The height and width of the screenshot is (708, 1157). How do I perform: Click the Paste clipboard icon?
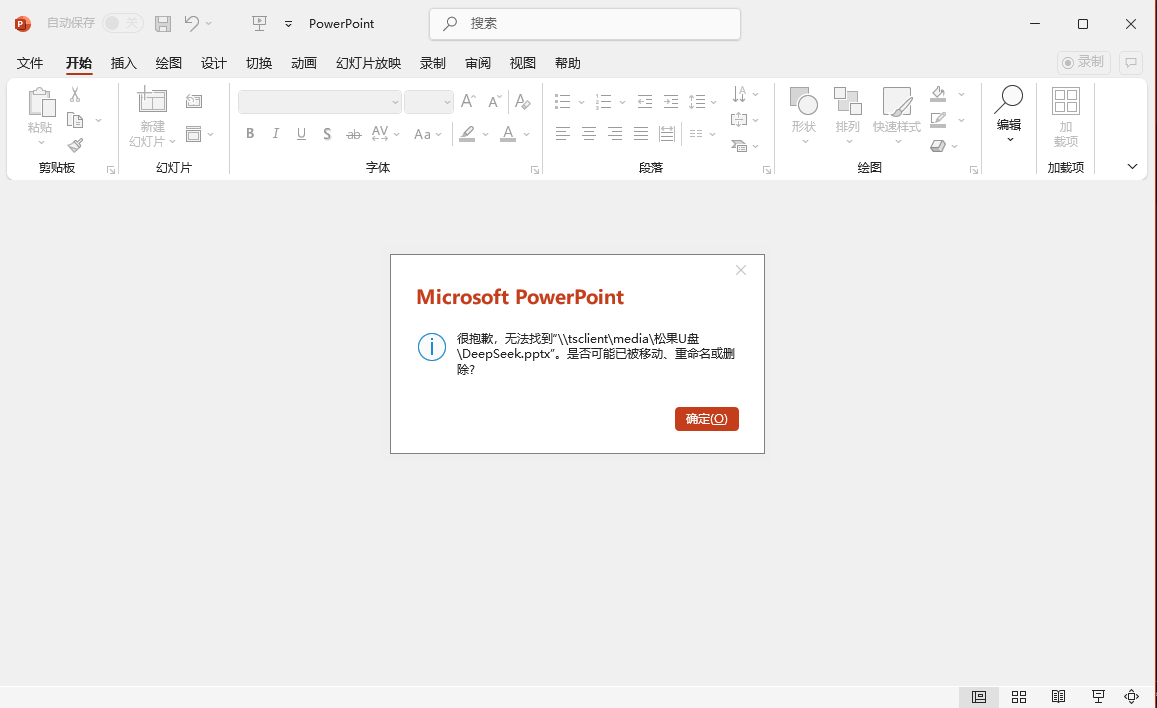click(41, 103)
